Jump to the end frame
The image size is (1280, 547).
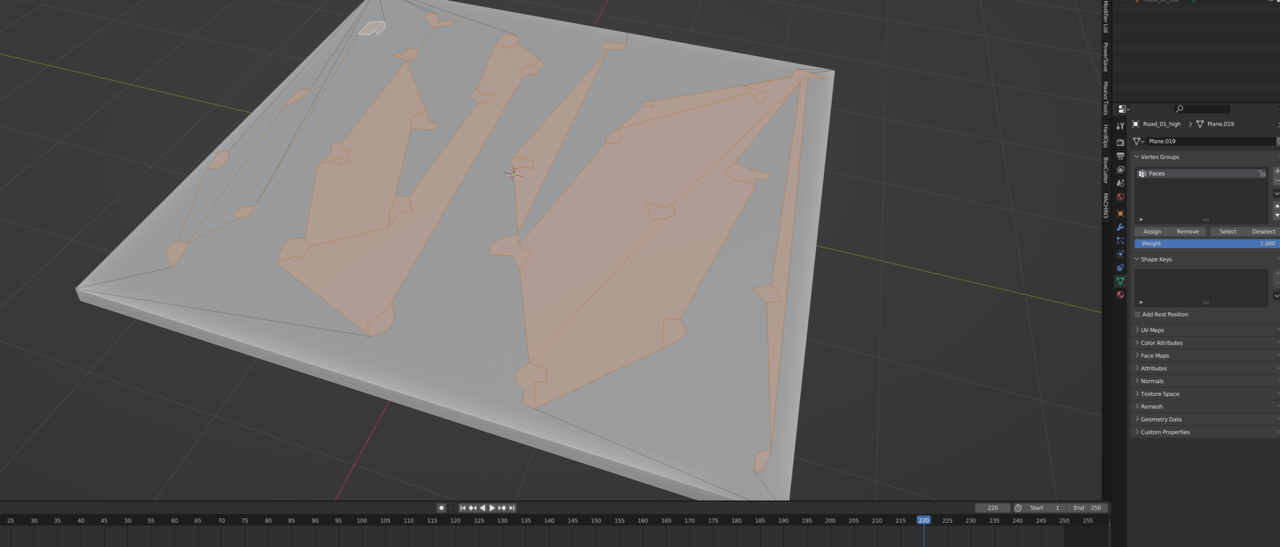coord(512,508)
